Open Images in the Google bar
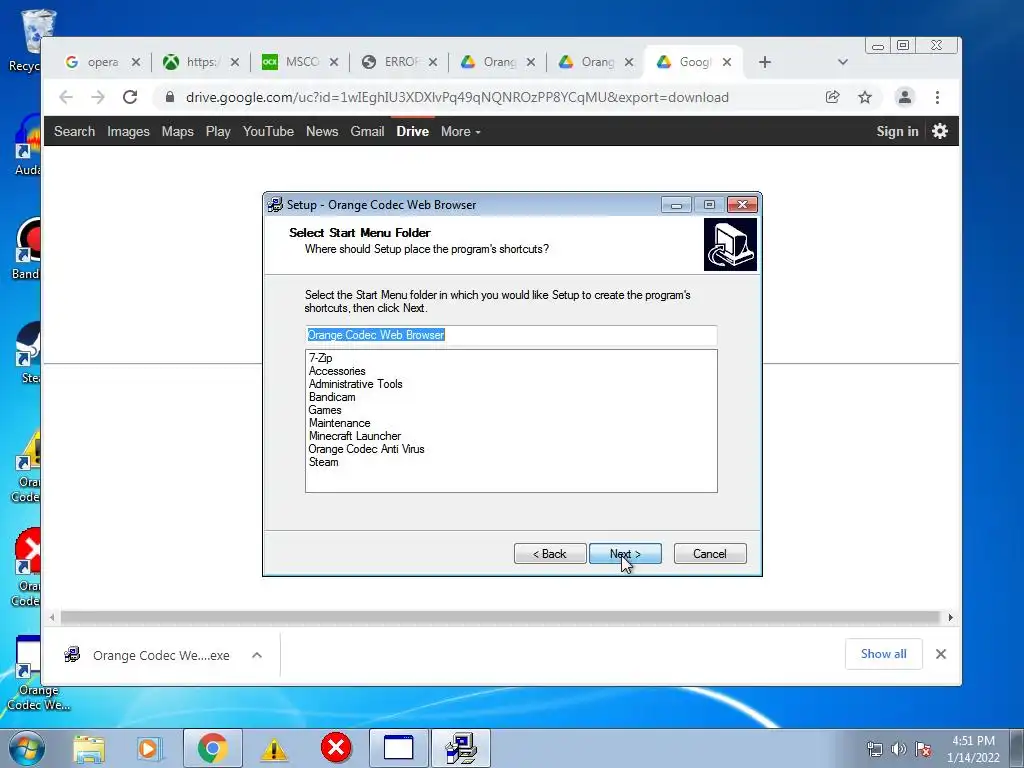This screenshot has width=1024, height=768. [128, 131]
